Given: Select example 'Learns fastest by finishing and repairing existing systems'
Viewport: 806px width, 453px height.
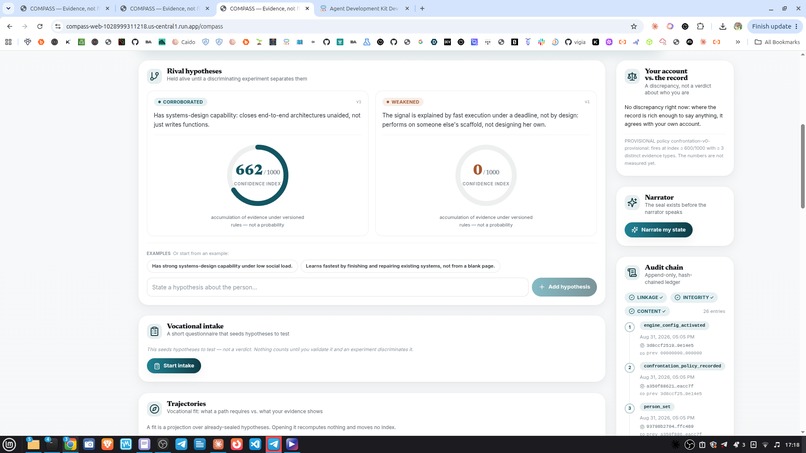Looking at the screenshot, I should [x=400, y=266].
